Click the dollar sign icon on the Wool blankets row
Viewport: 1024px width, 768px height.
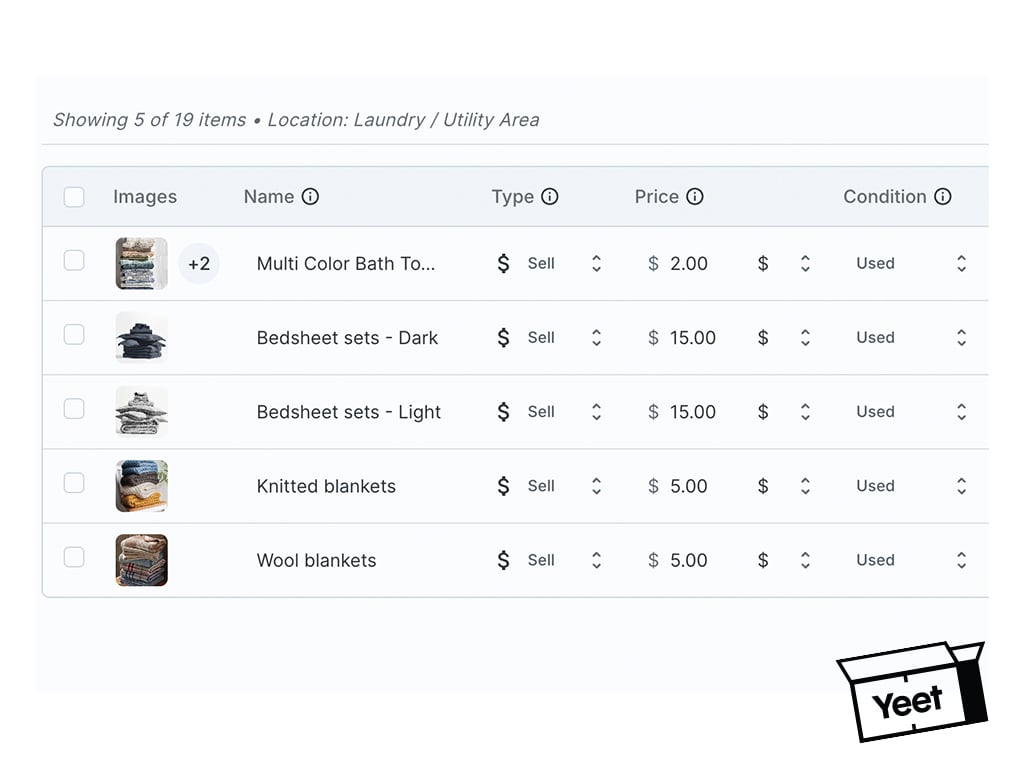503,560
